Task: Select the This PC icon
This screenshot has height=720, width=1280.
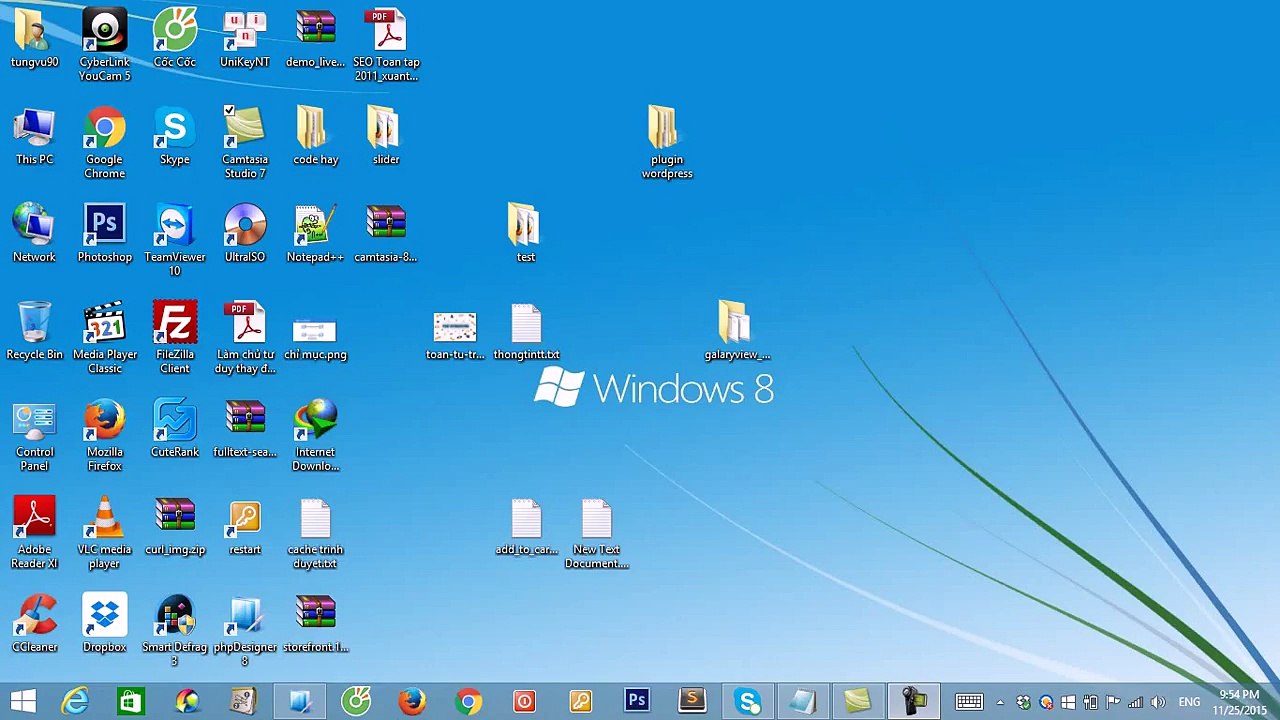Action: [x=34, y=137]
